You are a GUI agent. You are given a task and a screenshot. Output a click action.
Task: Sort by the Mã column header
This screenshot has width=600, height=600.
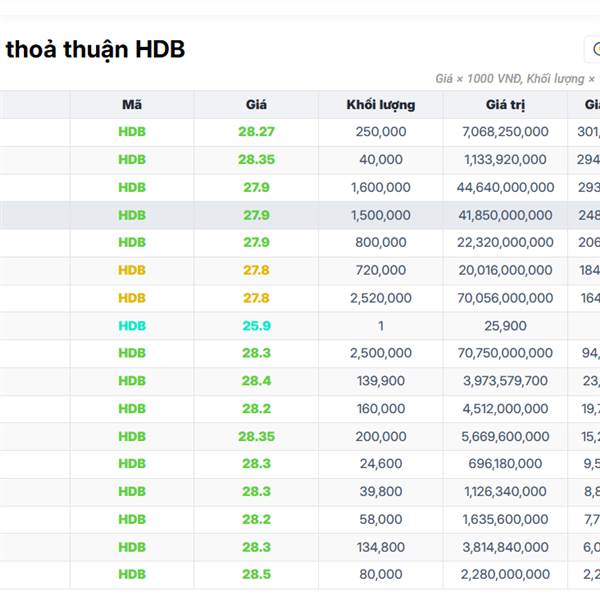tap(132, 104)
